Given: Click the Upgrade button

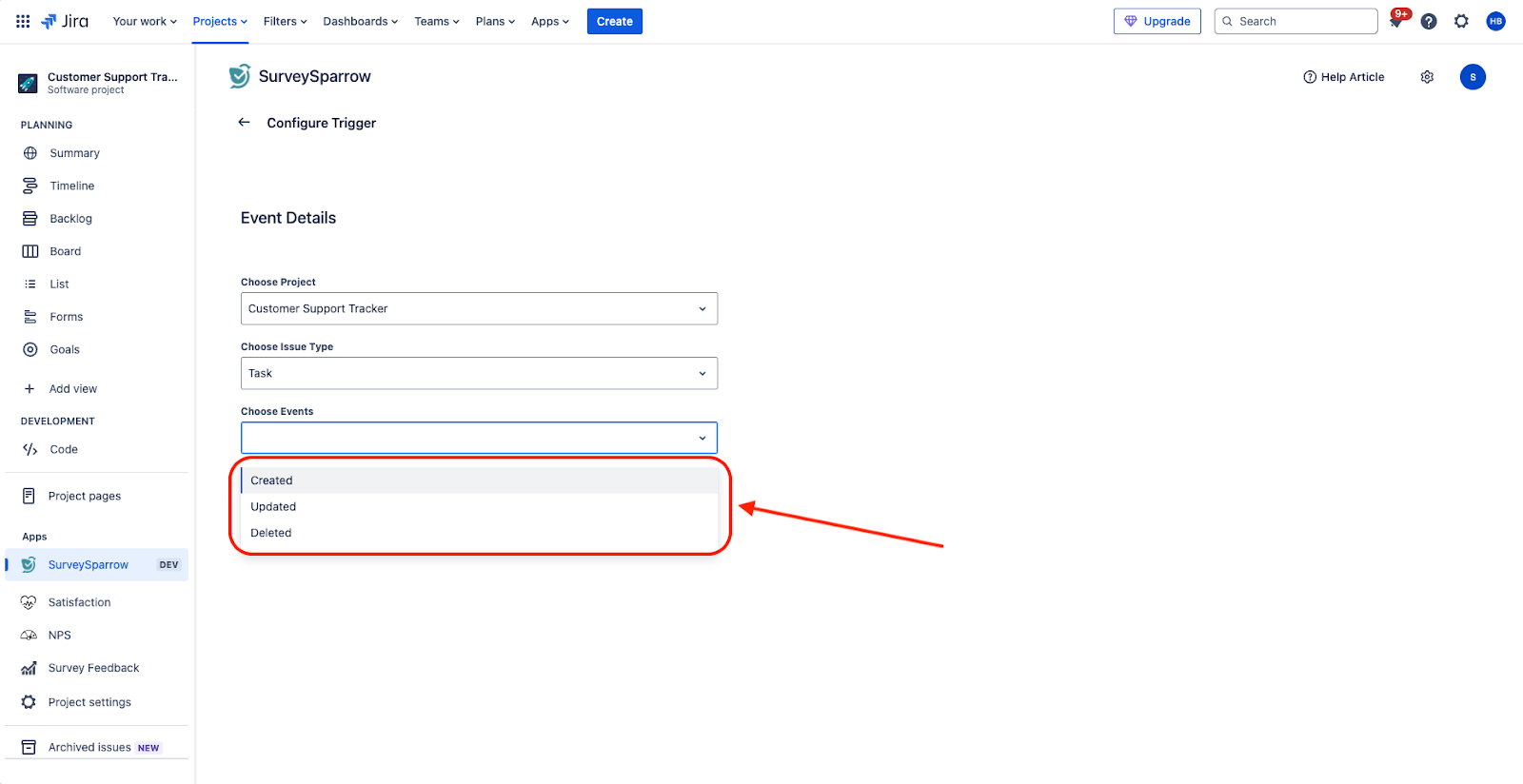Looking at the screenshot, I should pyautogui.click(x=1157, y=21).
